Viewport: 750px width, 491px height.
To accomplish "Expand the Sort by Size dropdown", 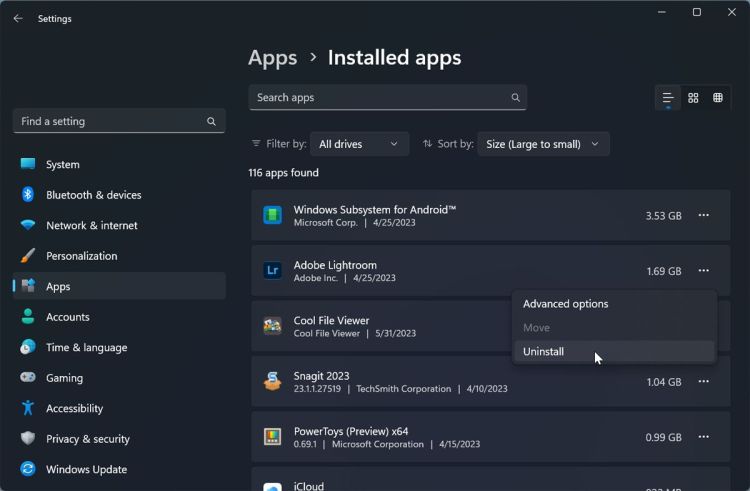I will (543, 144).
